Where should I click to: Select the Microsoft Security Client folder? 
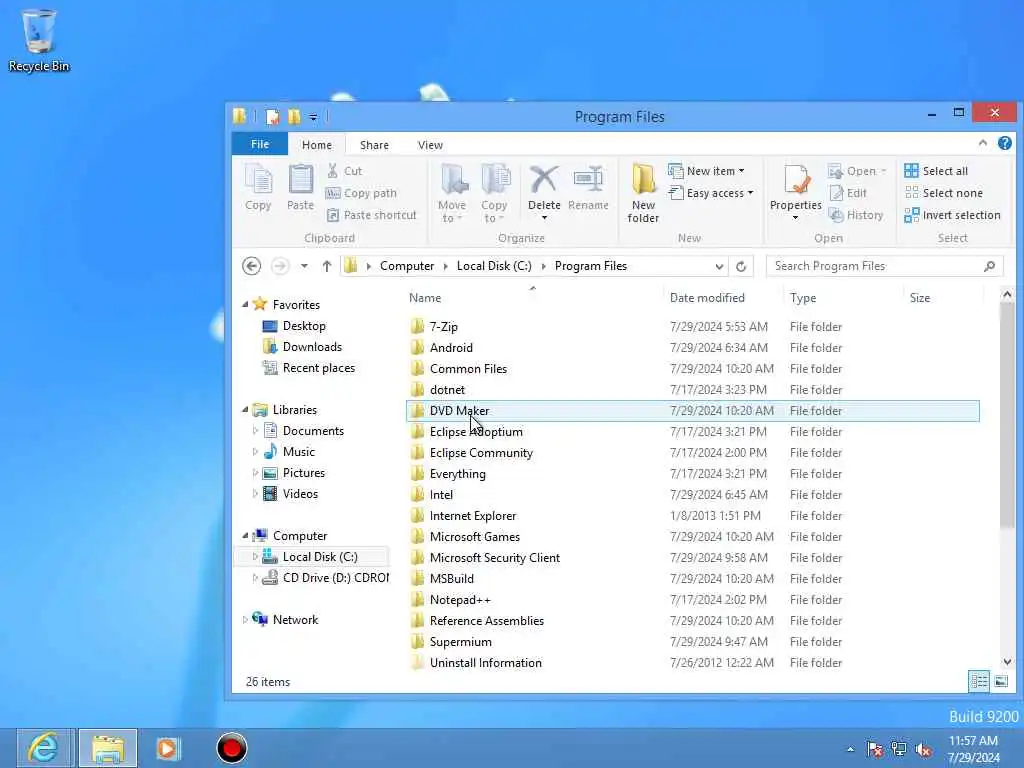[494, 558]
